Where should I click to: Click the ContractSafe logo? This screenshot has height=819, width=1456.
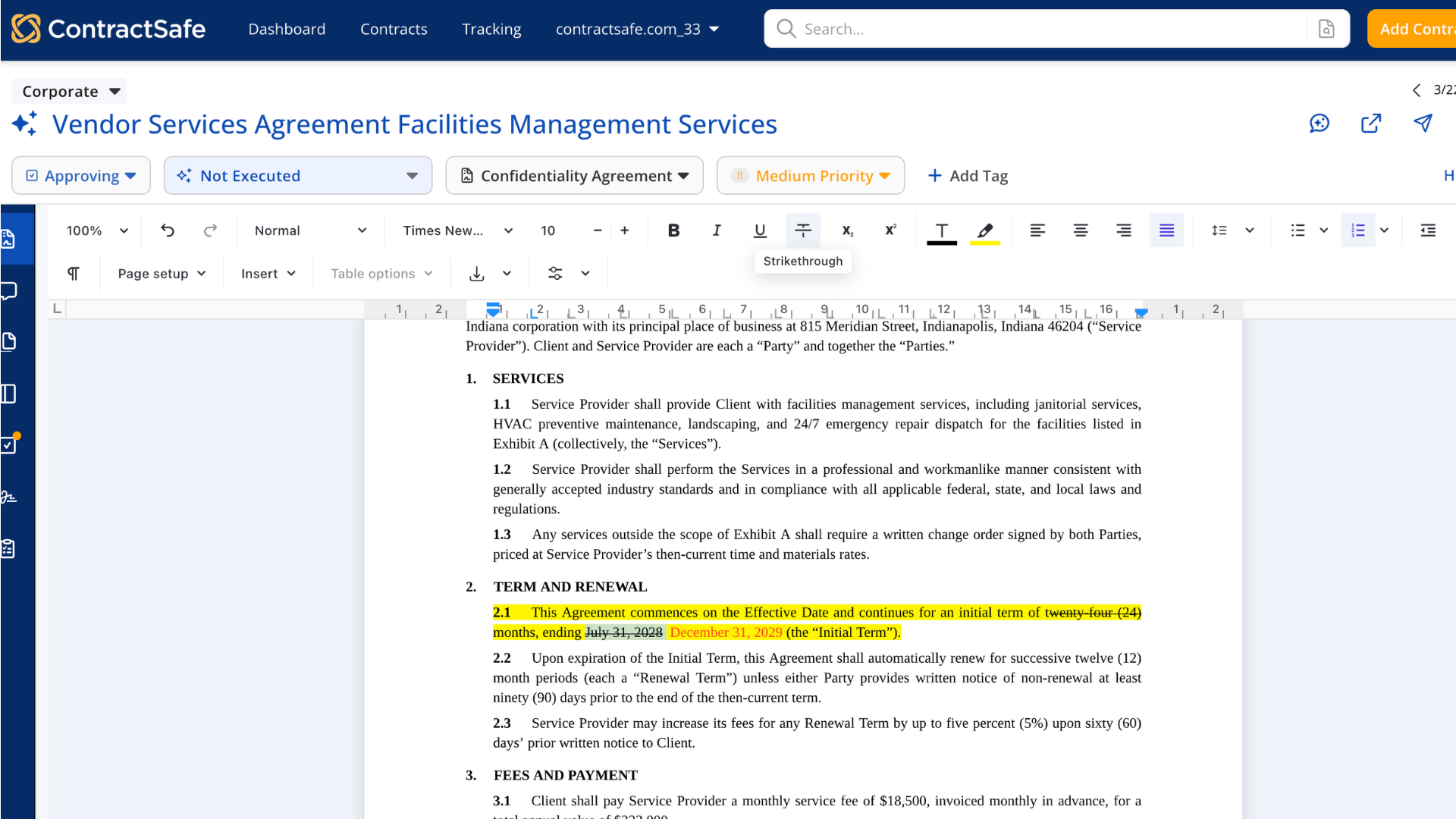click(108, 29)
